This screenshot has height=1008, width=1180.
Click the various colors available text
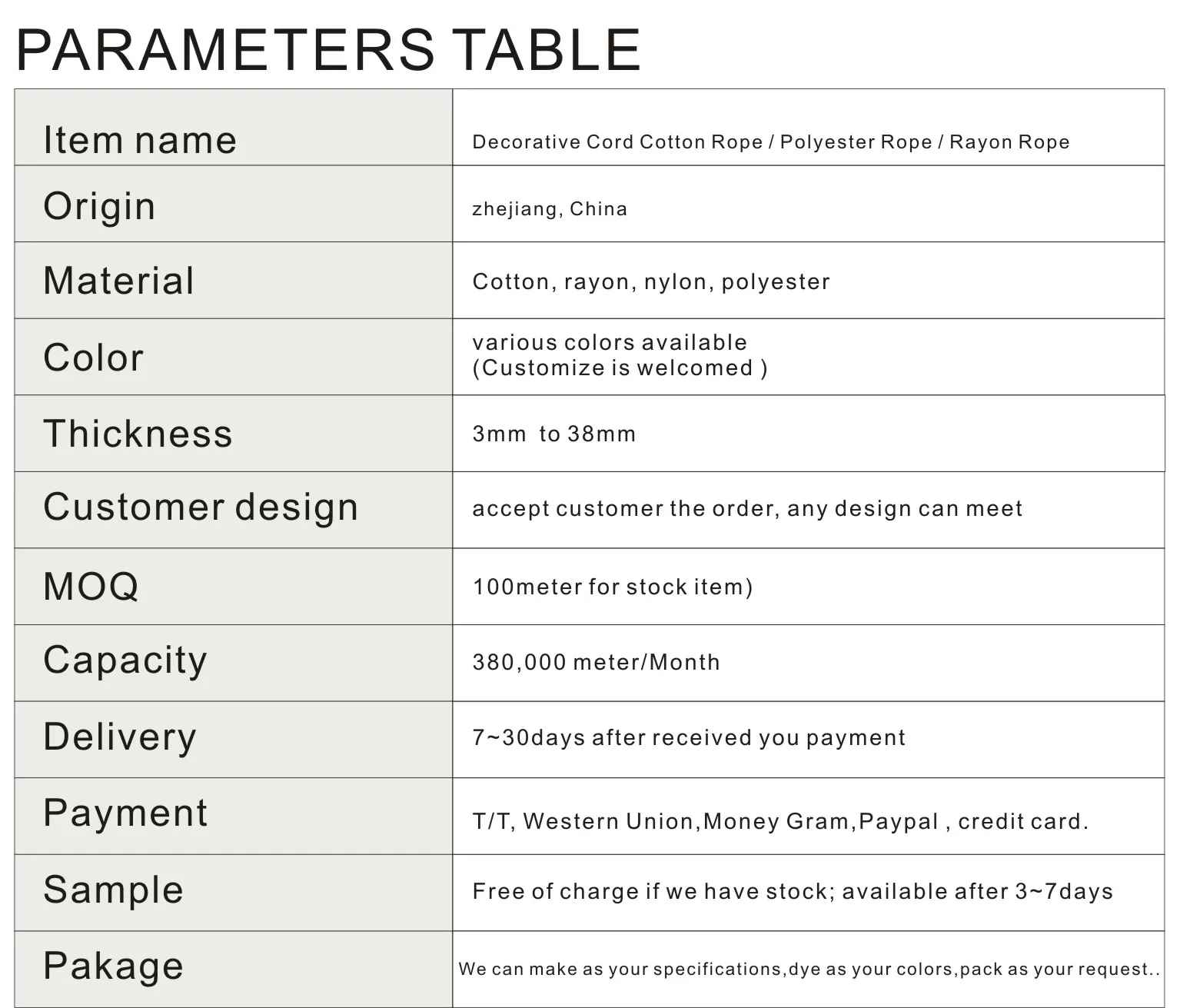(x=610, y=342)
